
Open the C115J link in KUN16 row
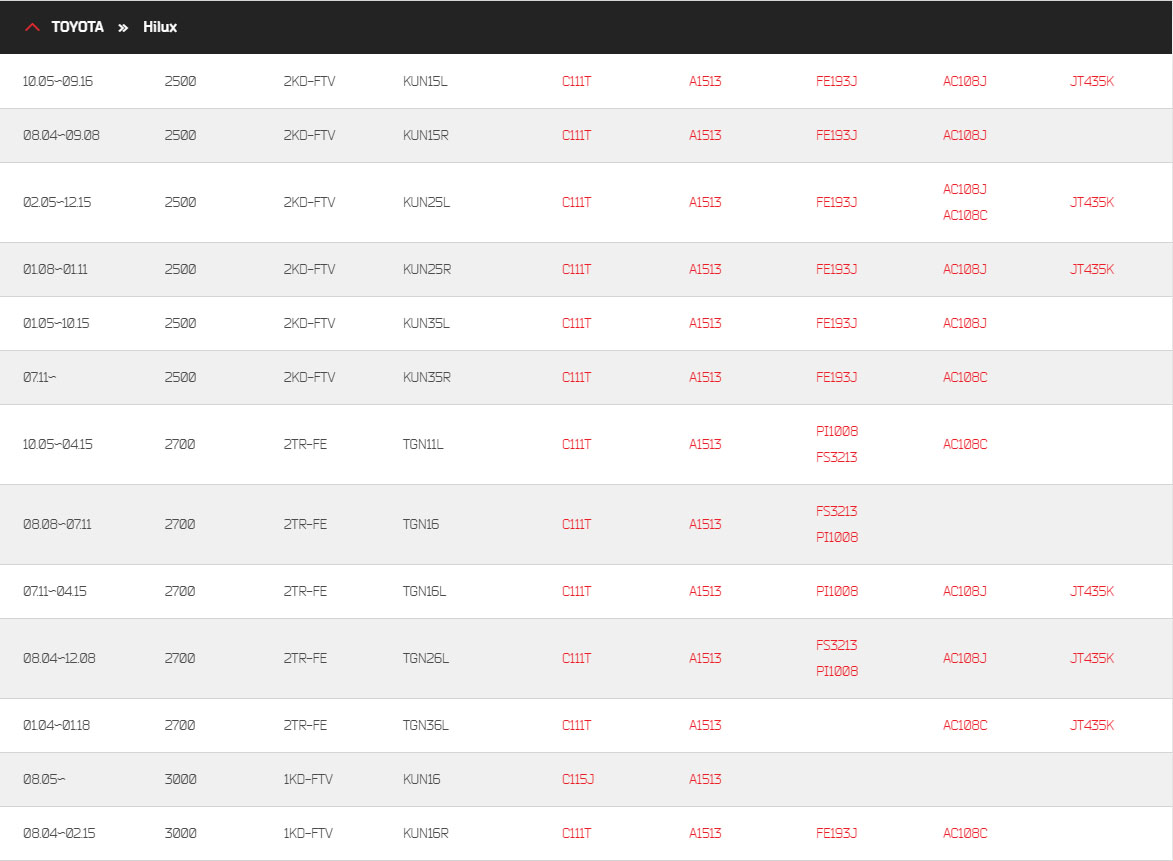578,779
